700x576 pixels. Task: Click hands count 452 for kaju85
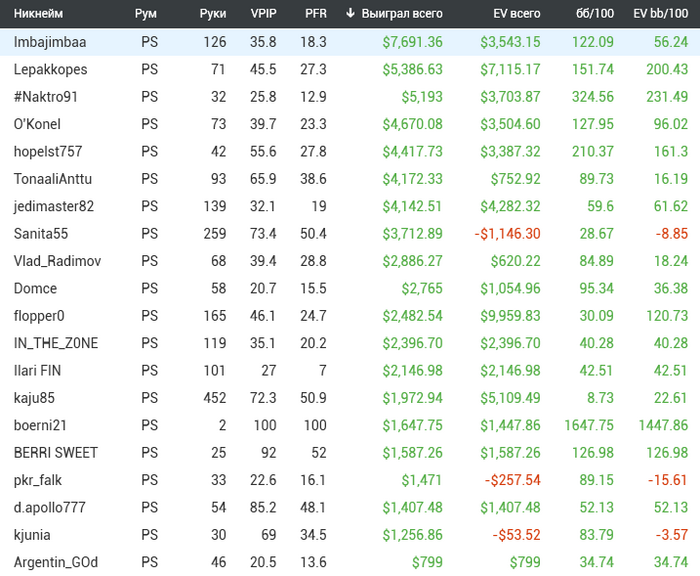[215, 397]
